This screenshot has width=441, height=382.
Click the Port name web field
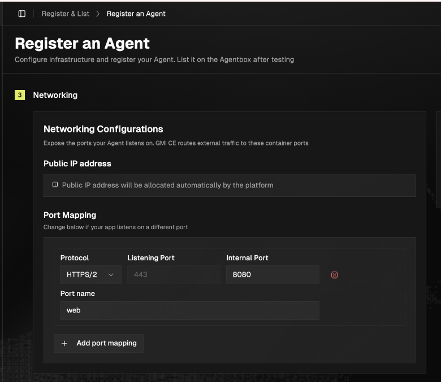point(190,310)
